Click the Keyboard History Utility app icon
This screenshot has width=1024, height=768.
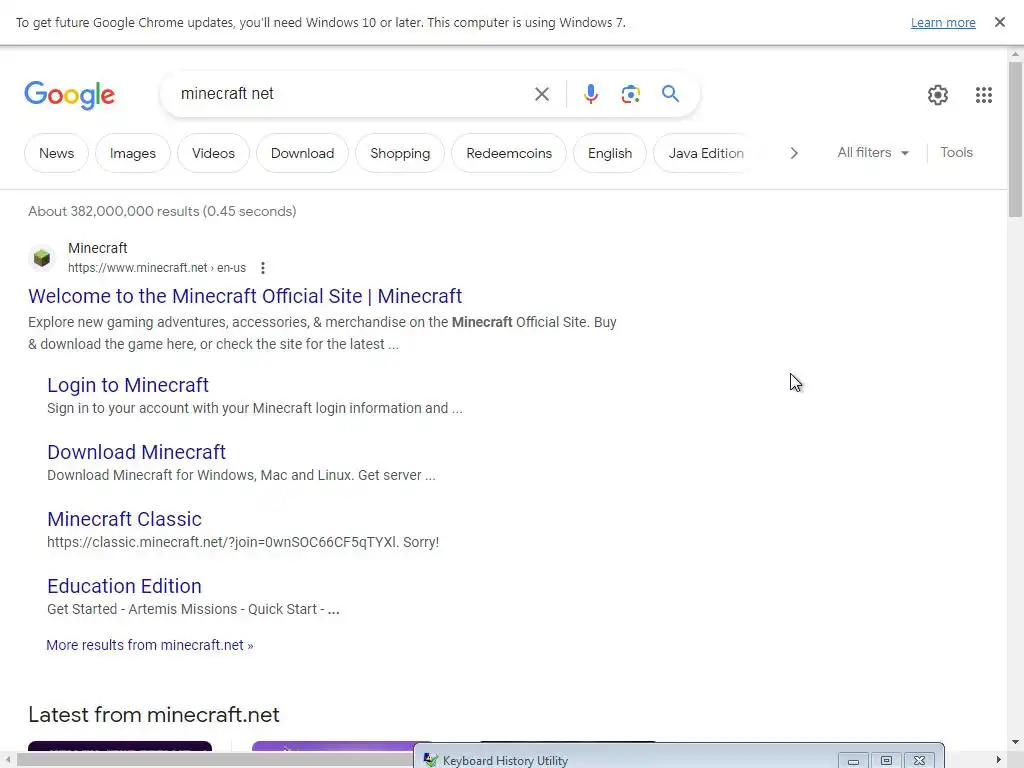click(430, 760)
